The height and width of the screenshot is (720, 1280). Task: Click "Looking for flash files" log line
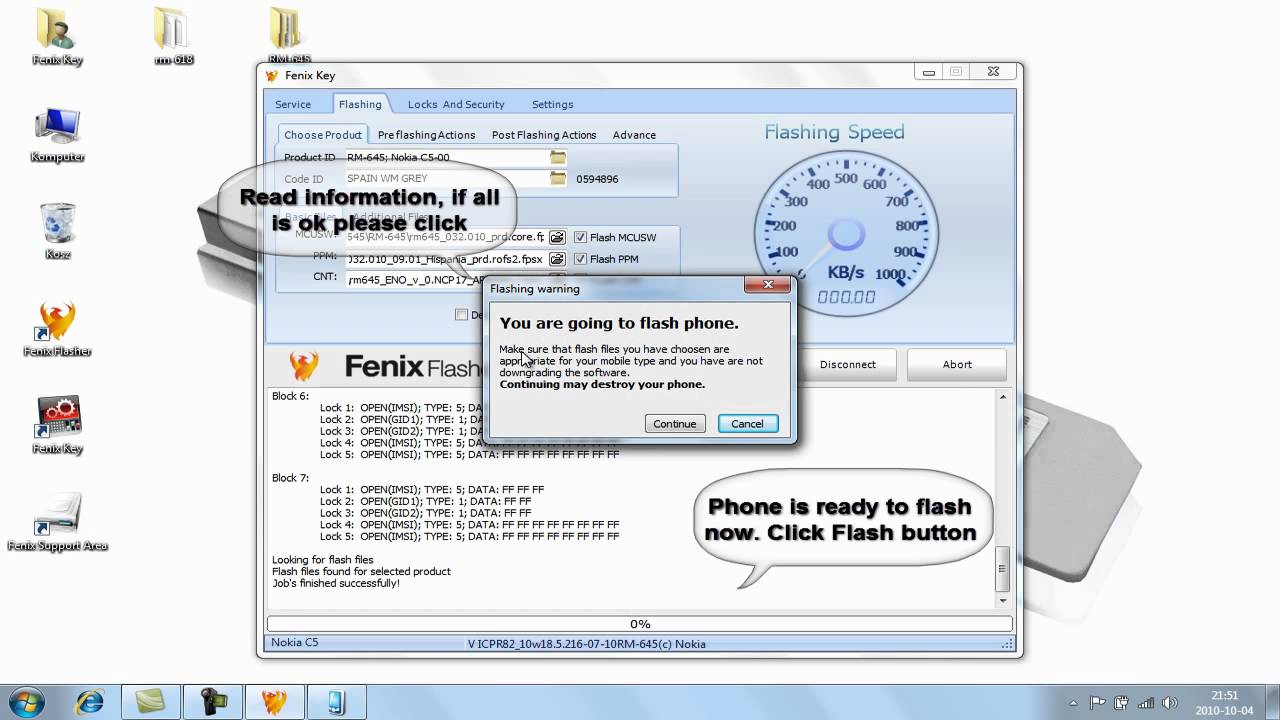pos(323,560)
